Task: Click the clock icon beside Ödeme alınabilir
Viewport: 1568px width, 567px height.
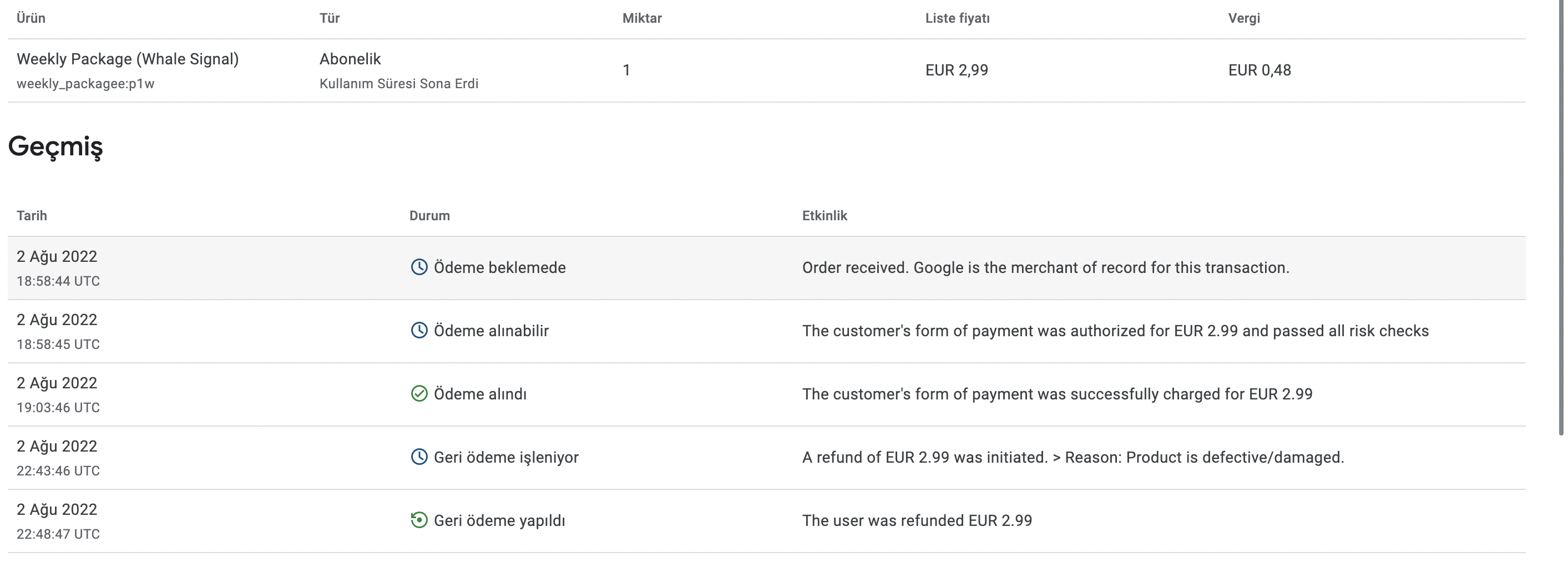Action: 419,330
